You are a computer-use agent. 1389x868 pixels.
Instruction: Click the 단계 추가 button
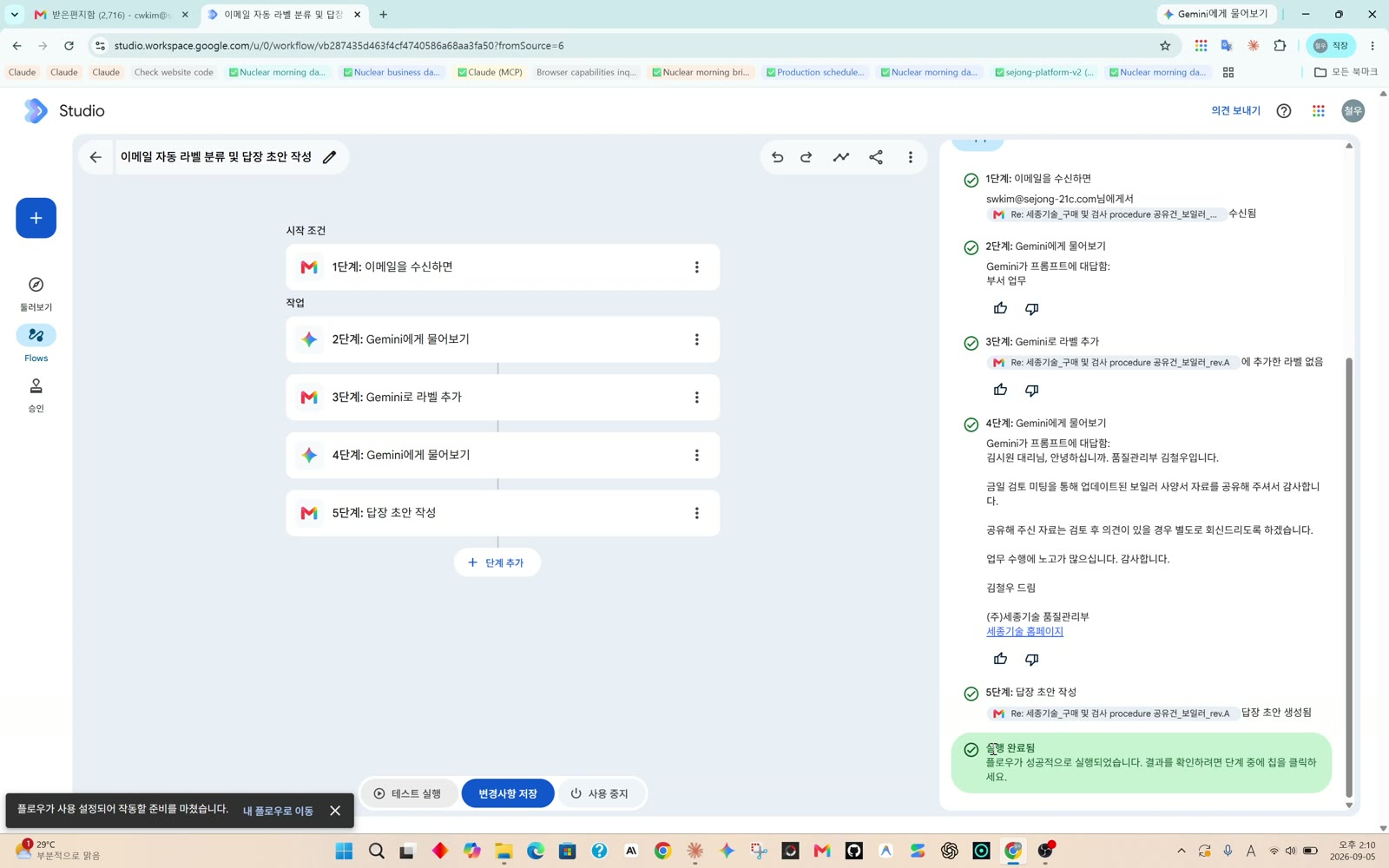(x=497, y=562)
